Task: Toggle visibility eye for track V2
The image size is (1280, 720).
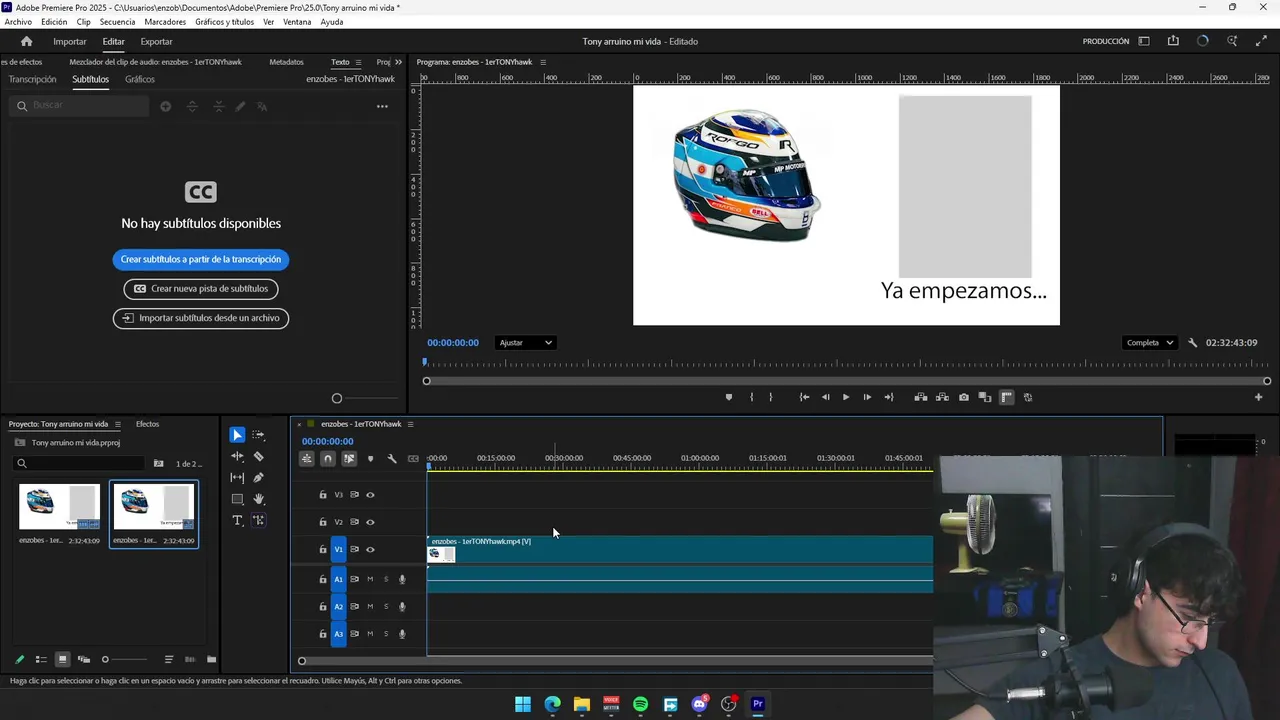Action: coord(370,522)
